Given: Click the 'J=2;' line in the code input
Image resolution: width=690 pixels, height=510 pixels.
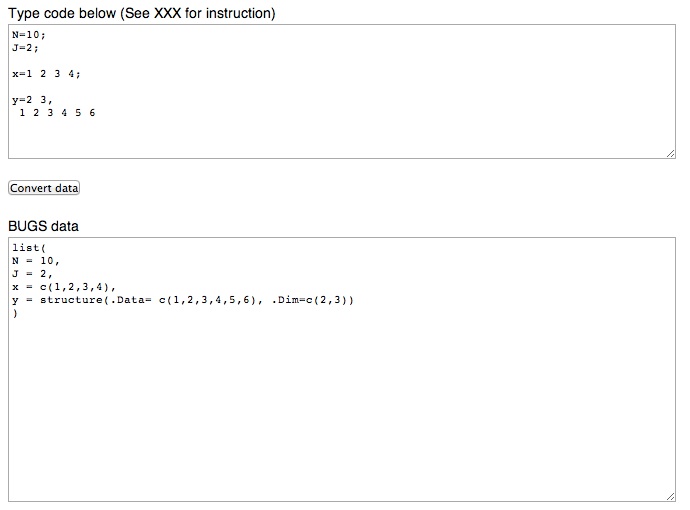Looking at the screenshot, I should 25,47.
